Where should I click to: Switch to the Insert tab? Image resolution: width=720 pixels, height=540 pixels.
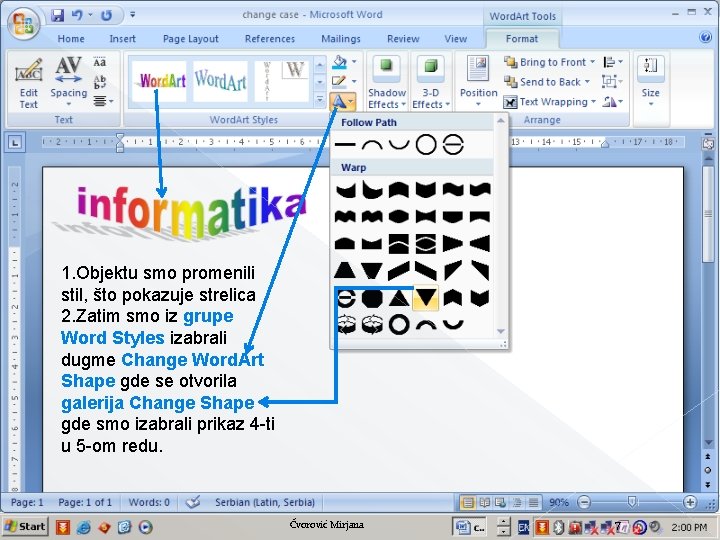tap(122, 39)
